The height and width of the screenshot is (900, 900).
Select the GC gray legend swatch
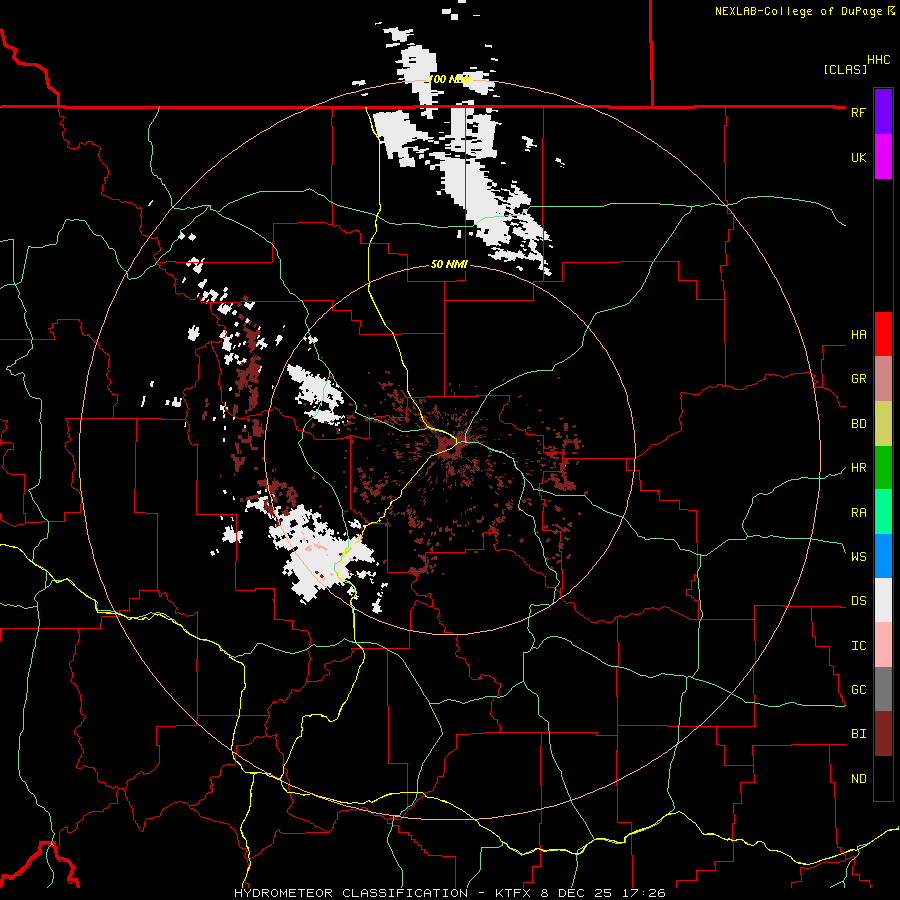(883, 689)
